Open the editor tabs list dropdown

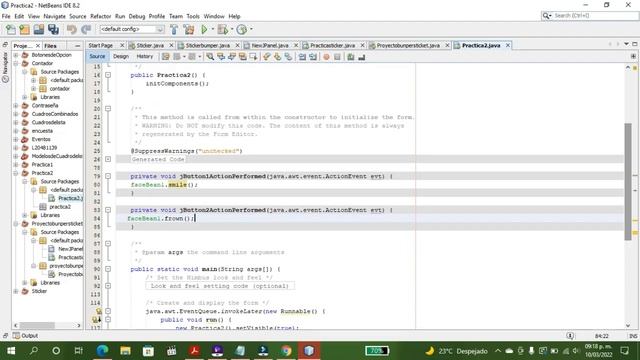click(626, 44)
